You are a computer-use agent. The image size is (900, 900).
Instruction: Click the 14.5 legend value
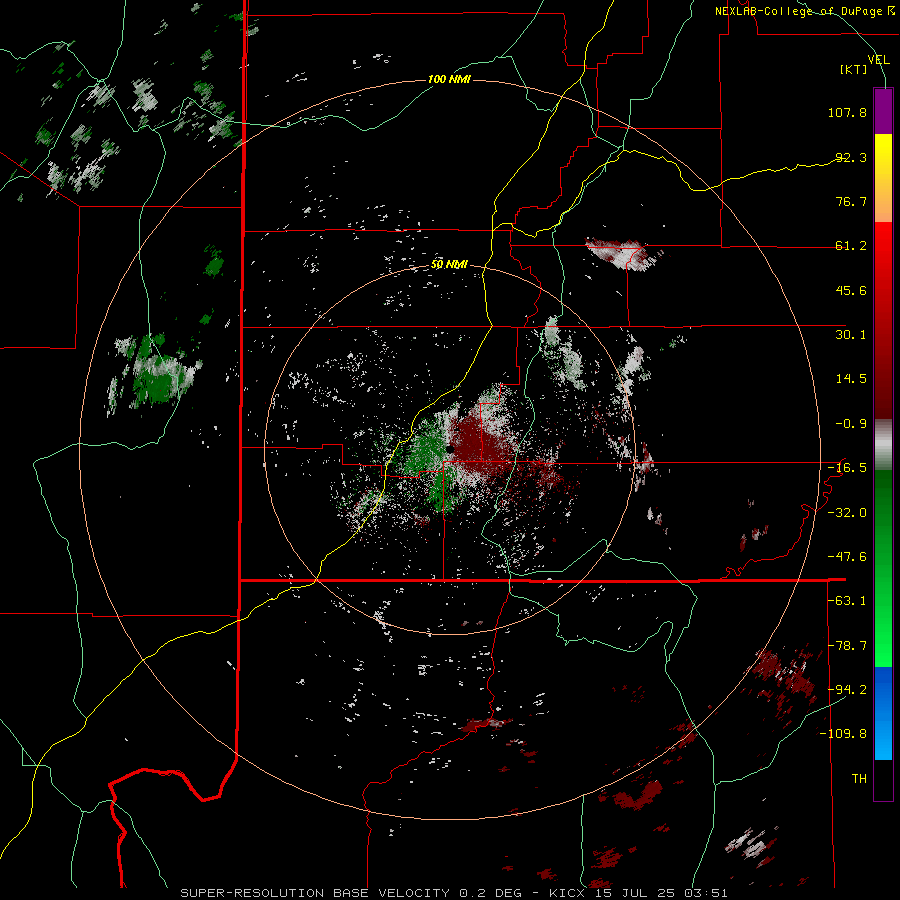pyautogui.click(x=851, y=379)
